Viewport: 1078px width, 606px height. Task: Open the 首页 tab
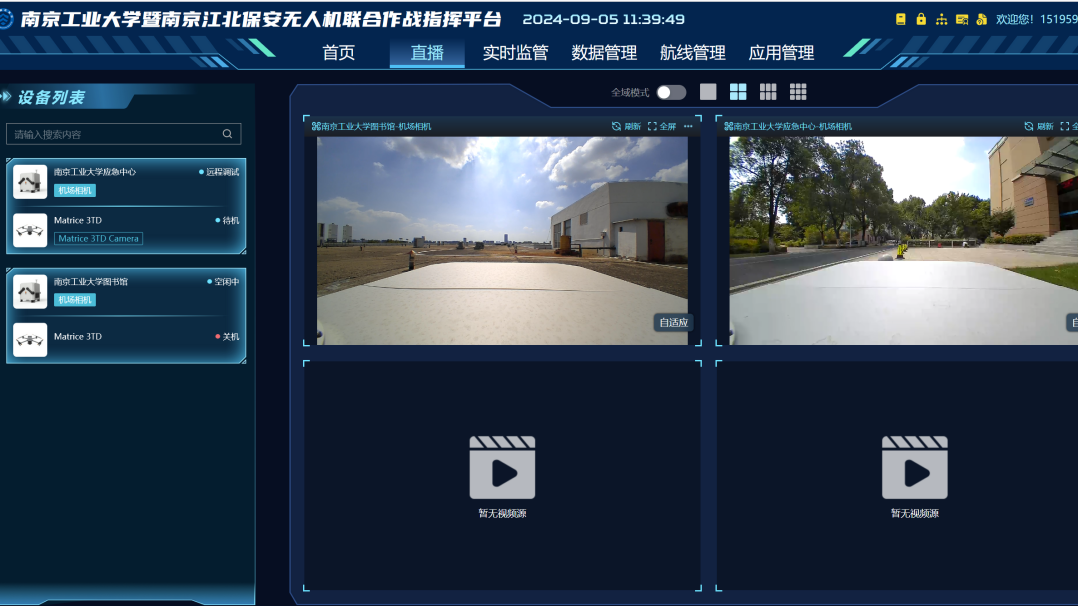point(338,53)
